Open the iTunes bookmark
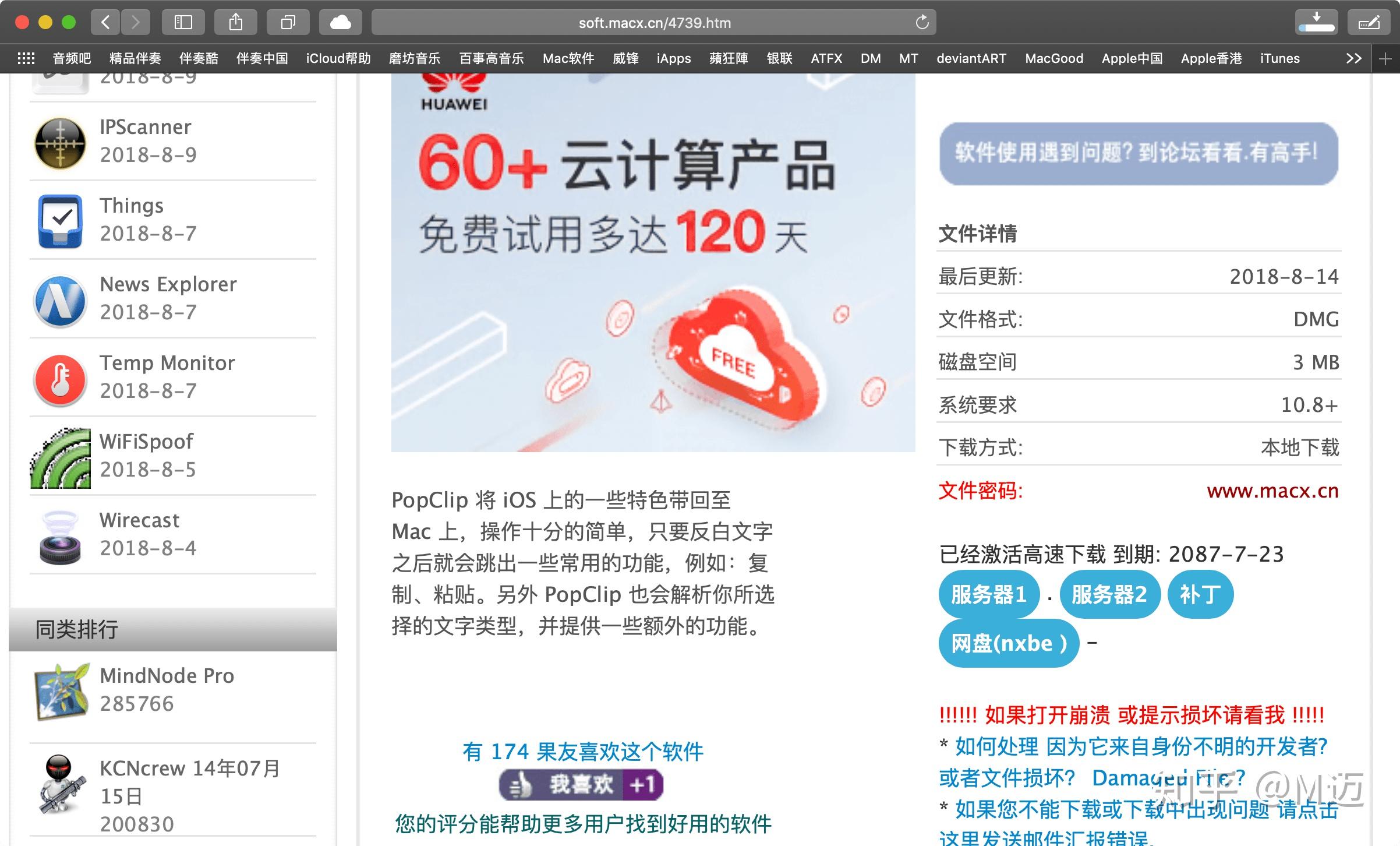The width and height of the screenshot is (1400, 846). click(1280, 58)
